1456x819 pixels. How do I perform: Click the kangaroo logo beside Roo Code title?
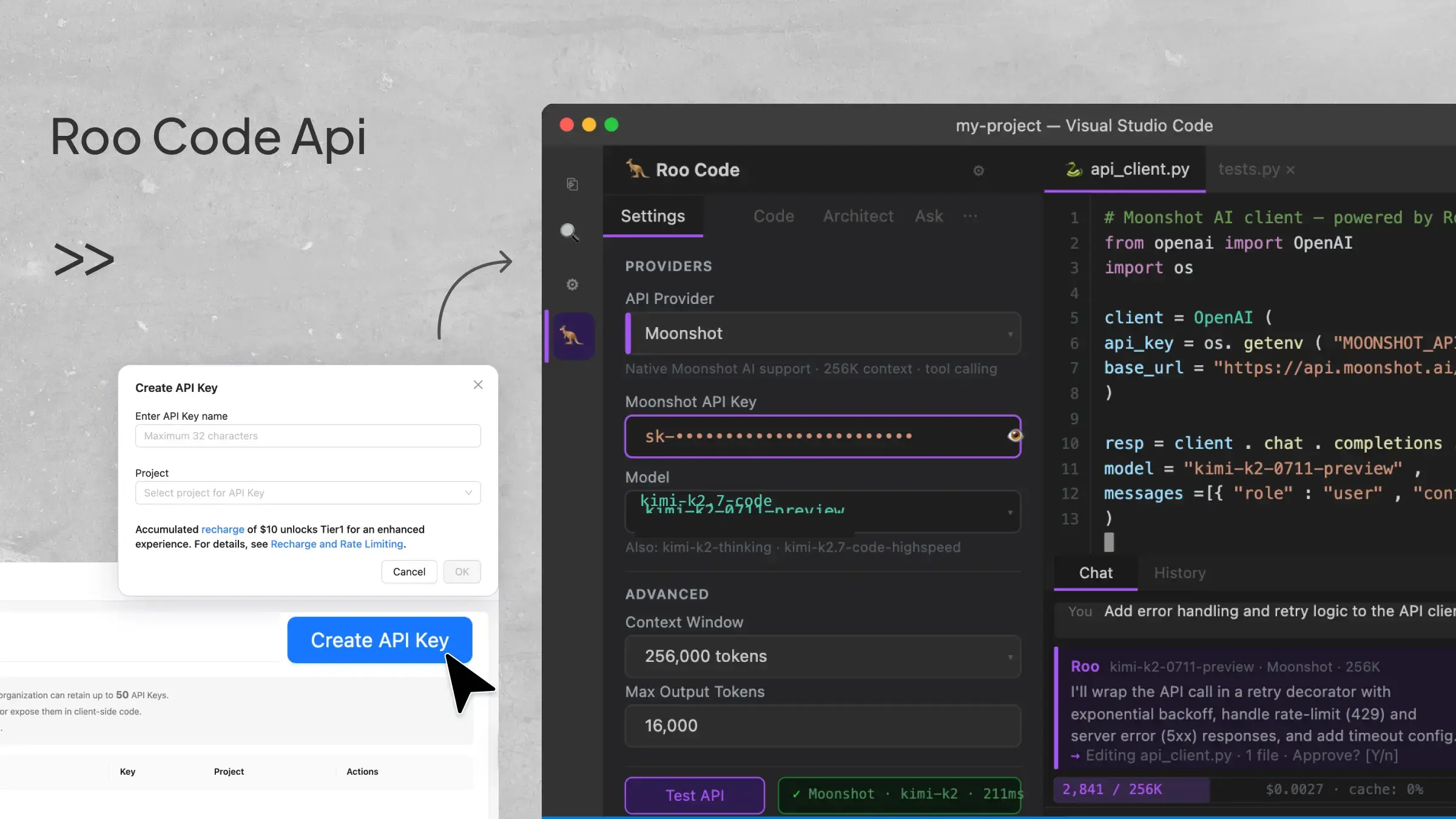[636, 169]
